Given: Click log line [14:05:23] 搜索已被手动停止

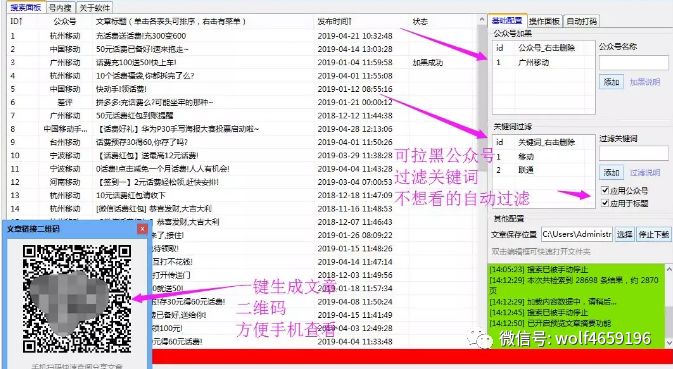Looking at the screenshot, I should tap(539, 269).
